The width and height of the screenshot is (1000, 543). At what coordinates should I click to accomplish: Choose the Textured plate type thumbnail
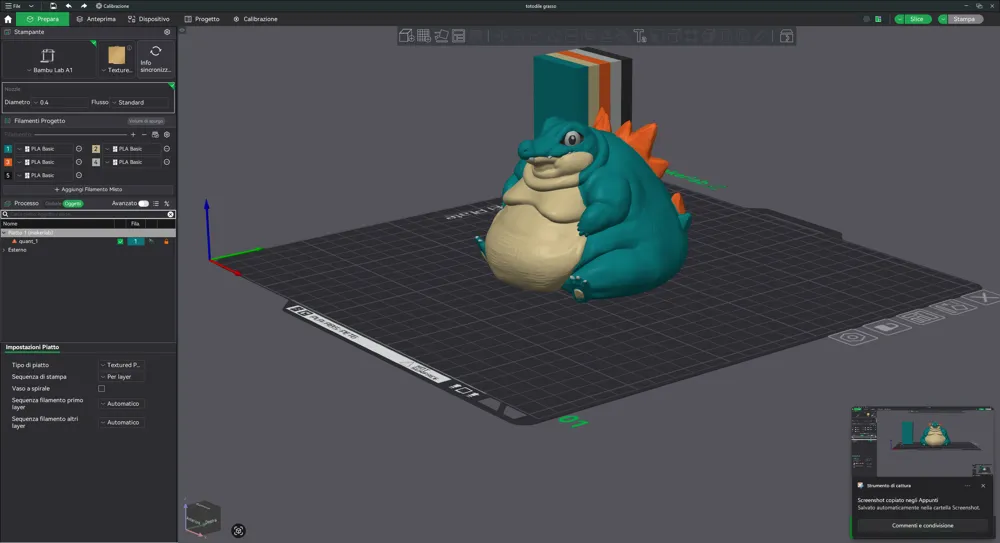[x=117, y=56]
